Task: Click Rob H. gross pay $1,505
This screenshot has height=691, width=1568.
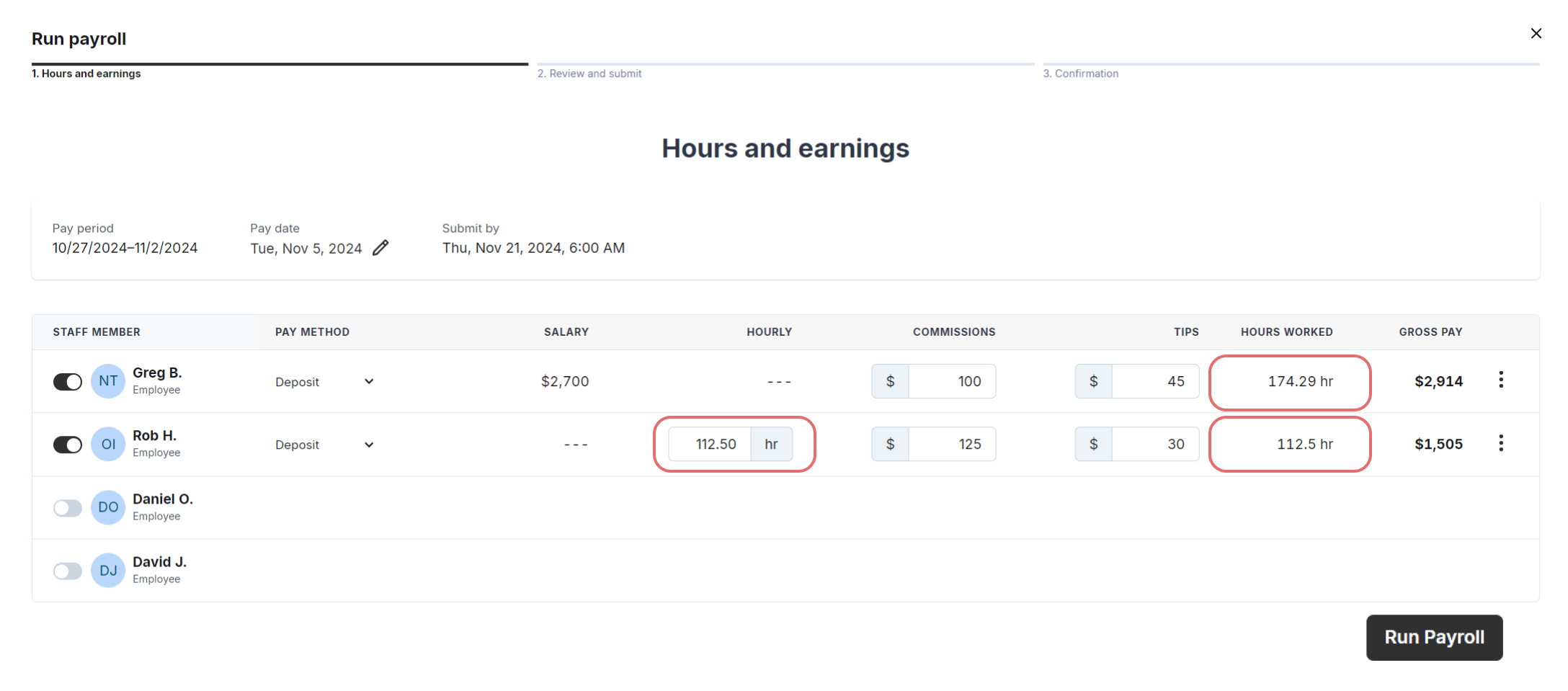Action: tap(1438, 445)
